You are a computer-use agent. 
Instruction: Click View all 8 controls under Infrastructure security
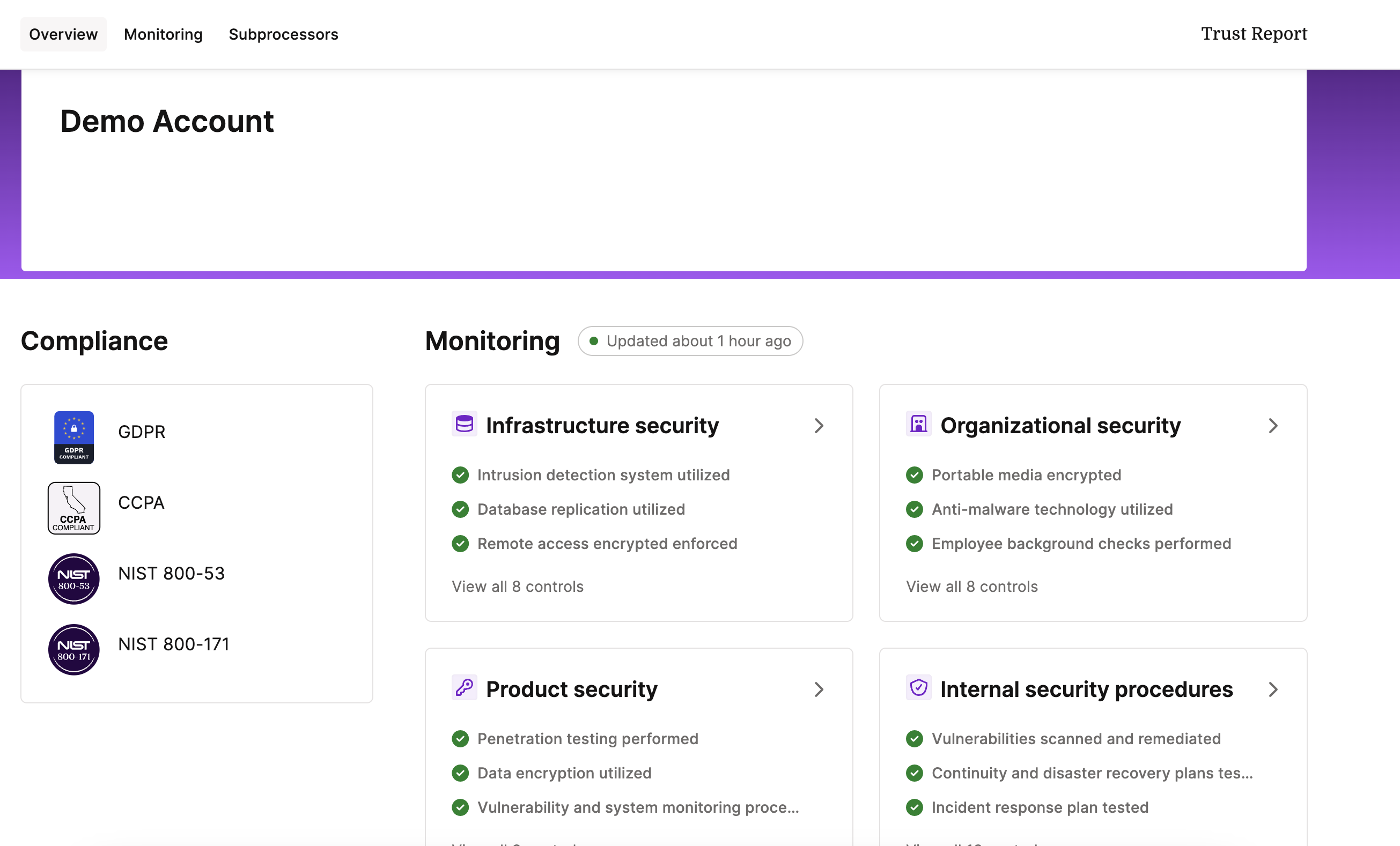(518, 587)
